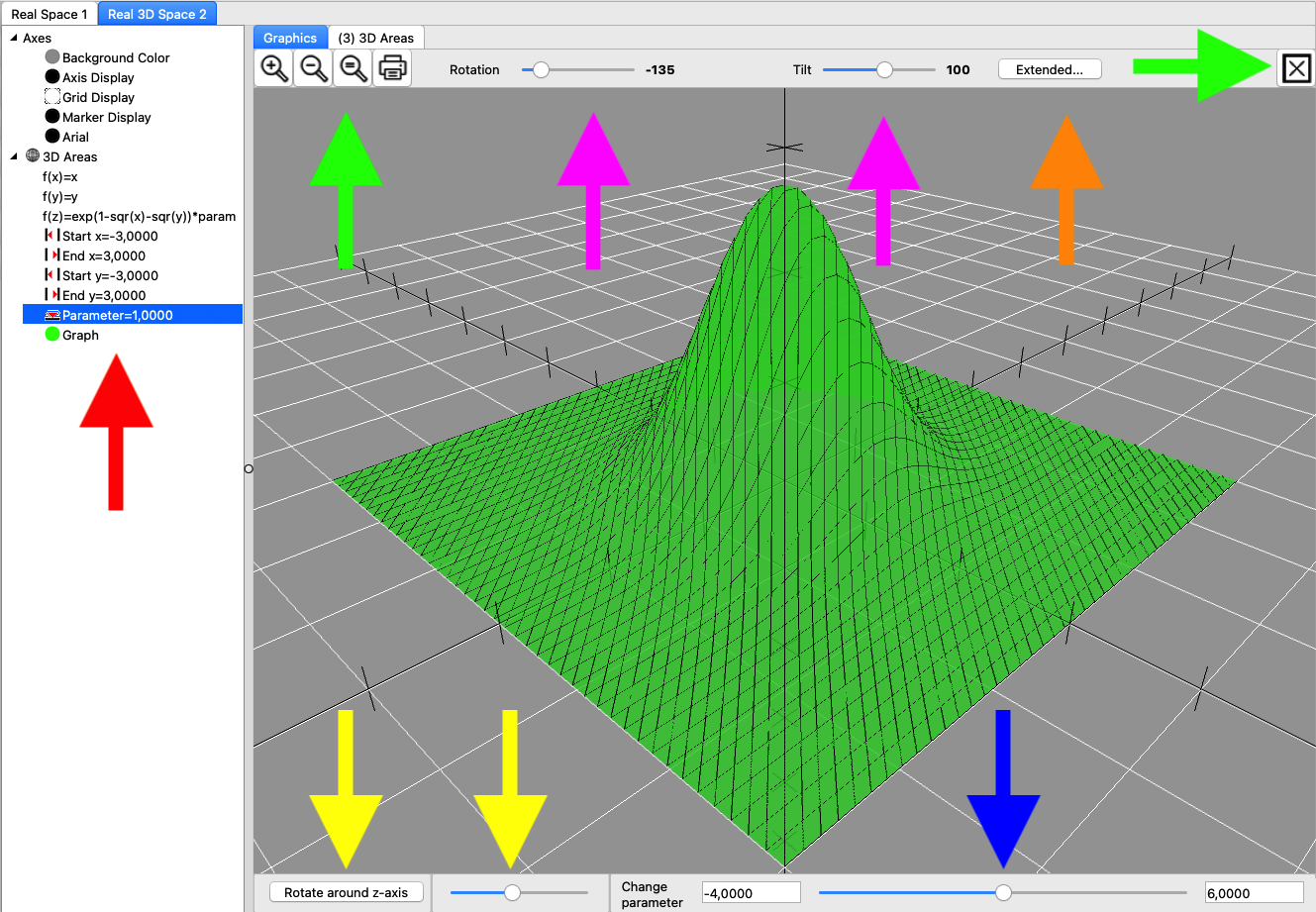Toggle the Grid Display item
This screenshot has width=1316, height=912.
pos(98,97)
